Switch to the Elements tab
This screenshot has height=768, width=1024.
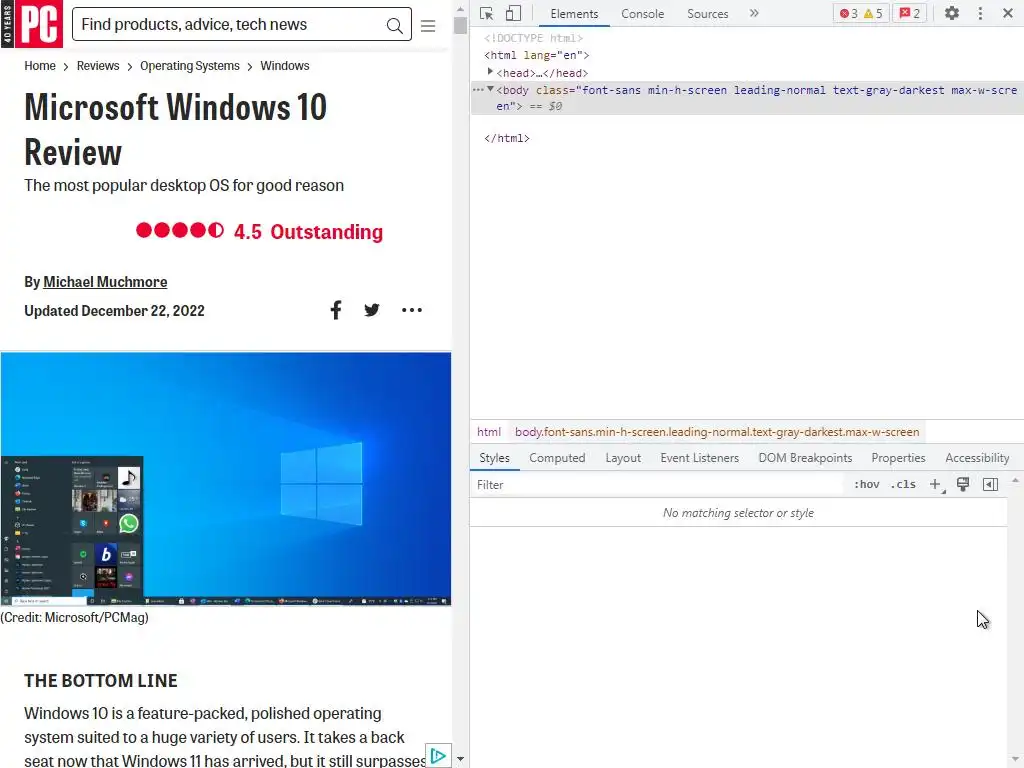[x=574, y=14]
